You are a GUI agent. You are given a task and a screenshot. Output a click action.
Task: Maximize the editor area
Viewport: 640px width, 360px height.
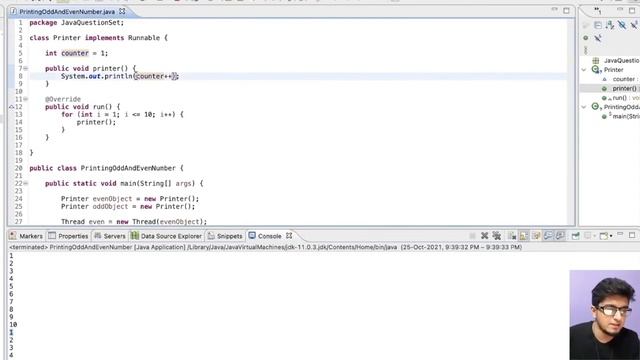(x=567, y=11)
